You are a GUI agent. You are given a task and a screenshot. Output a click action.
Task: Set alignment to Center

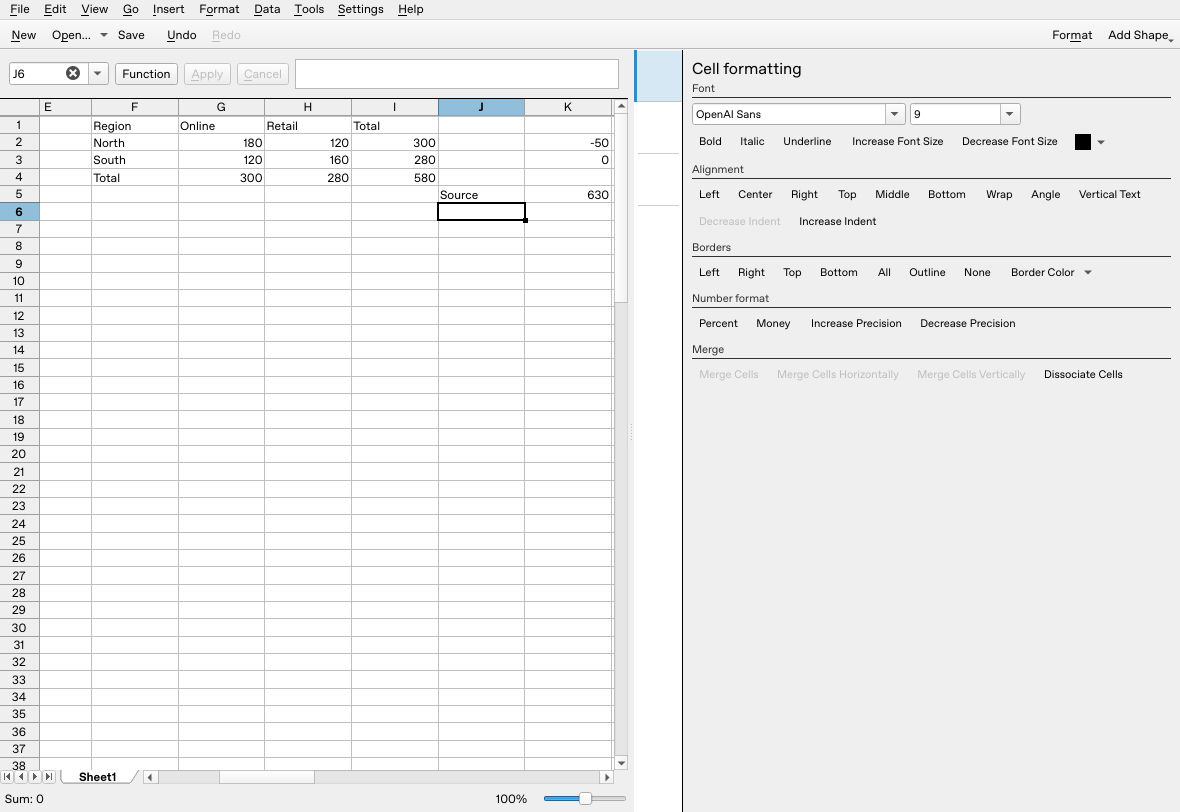[x=755, y=194]
